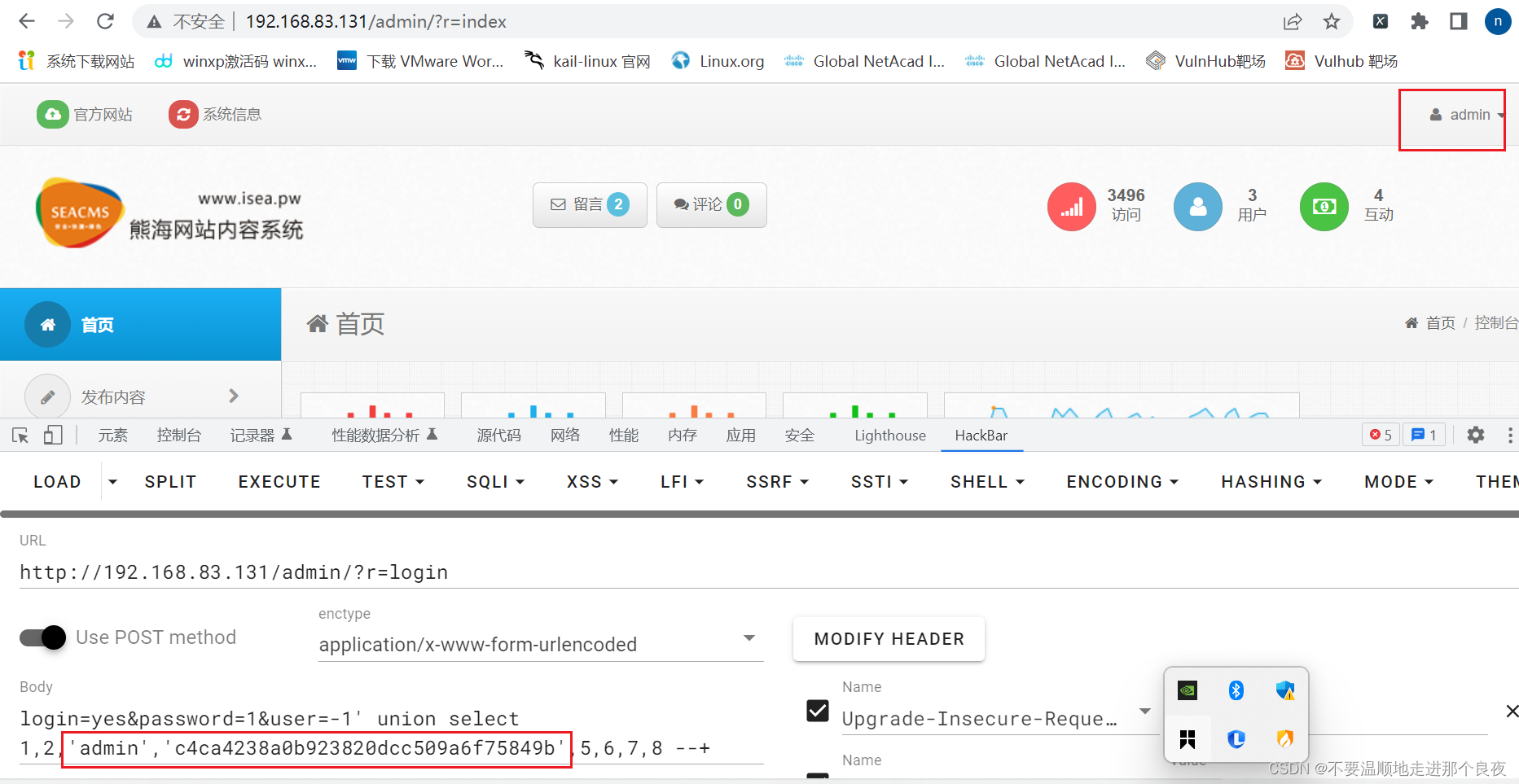Image resolution: width=1519 pixels, height=784 pixels.
Task: Open the DevTools three-dot menu
Action: [x=1510, y=435]
